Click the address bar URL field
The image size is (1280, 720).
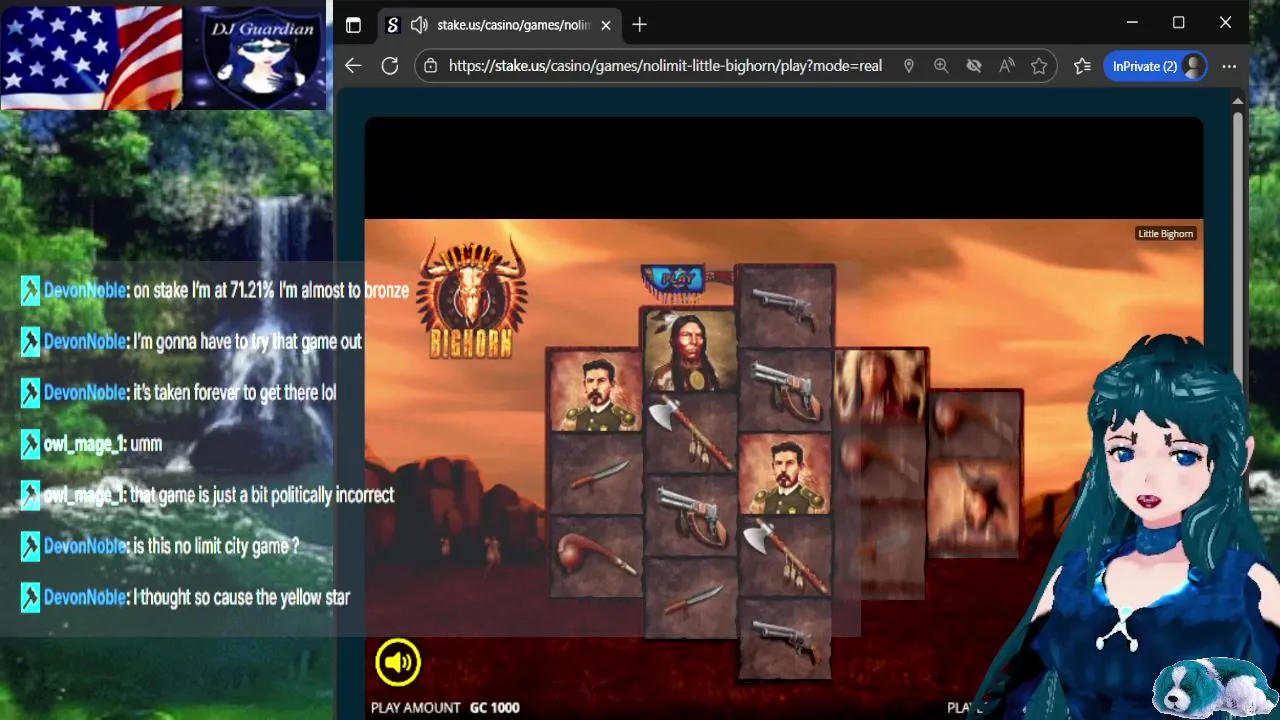pos(665,66)
